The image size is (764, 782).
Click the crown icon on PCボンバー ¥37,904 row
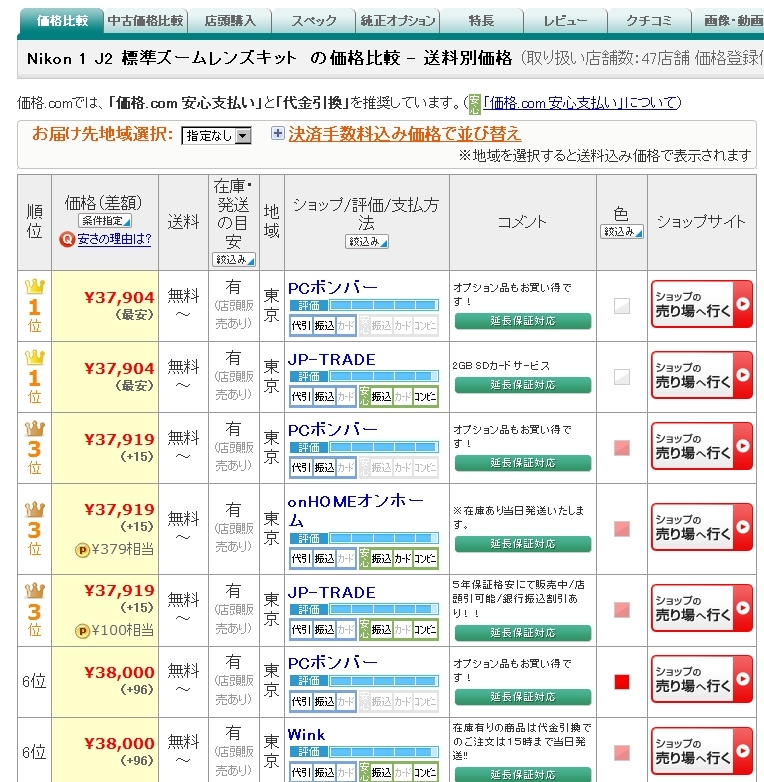(x=34, y=287)
